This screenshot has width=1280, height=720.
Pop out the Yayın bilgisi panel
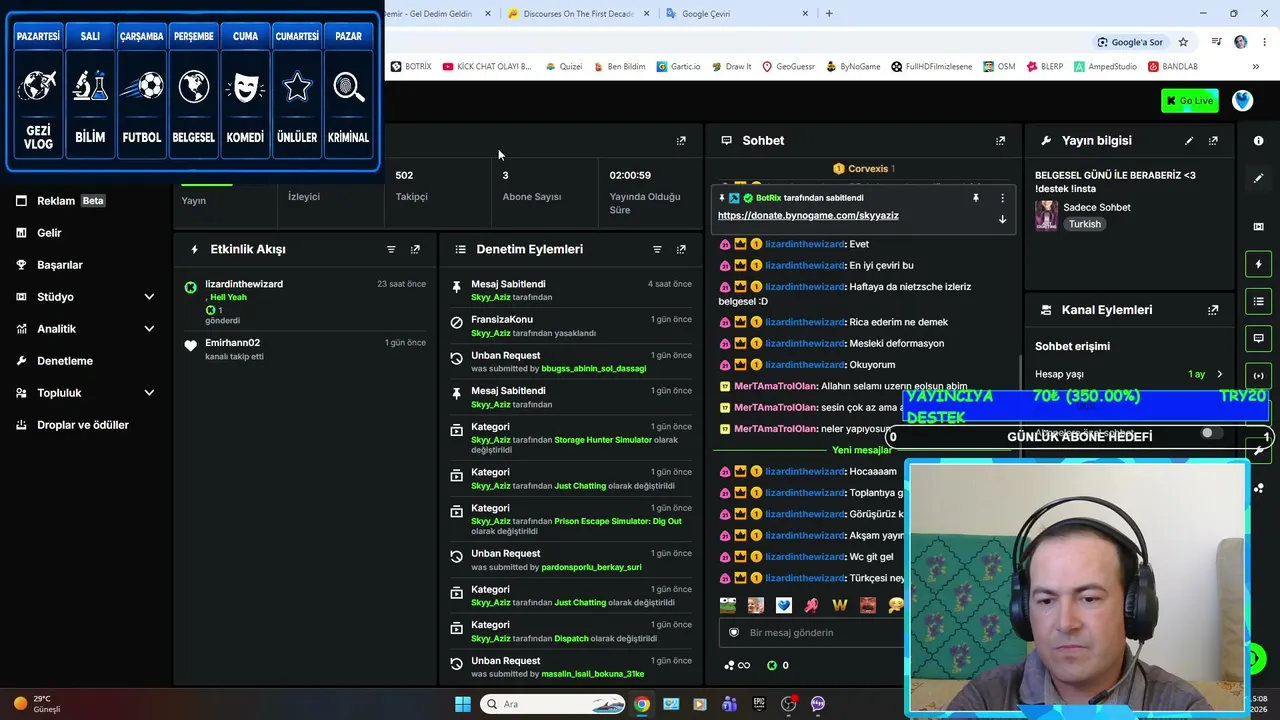pos(1213,141)
